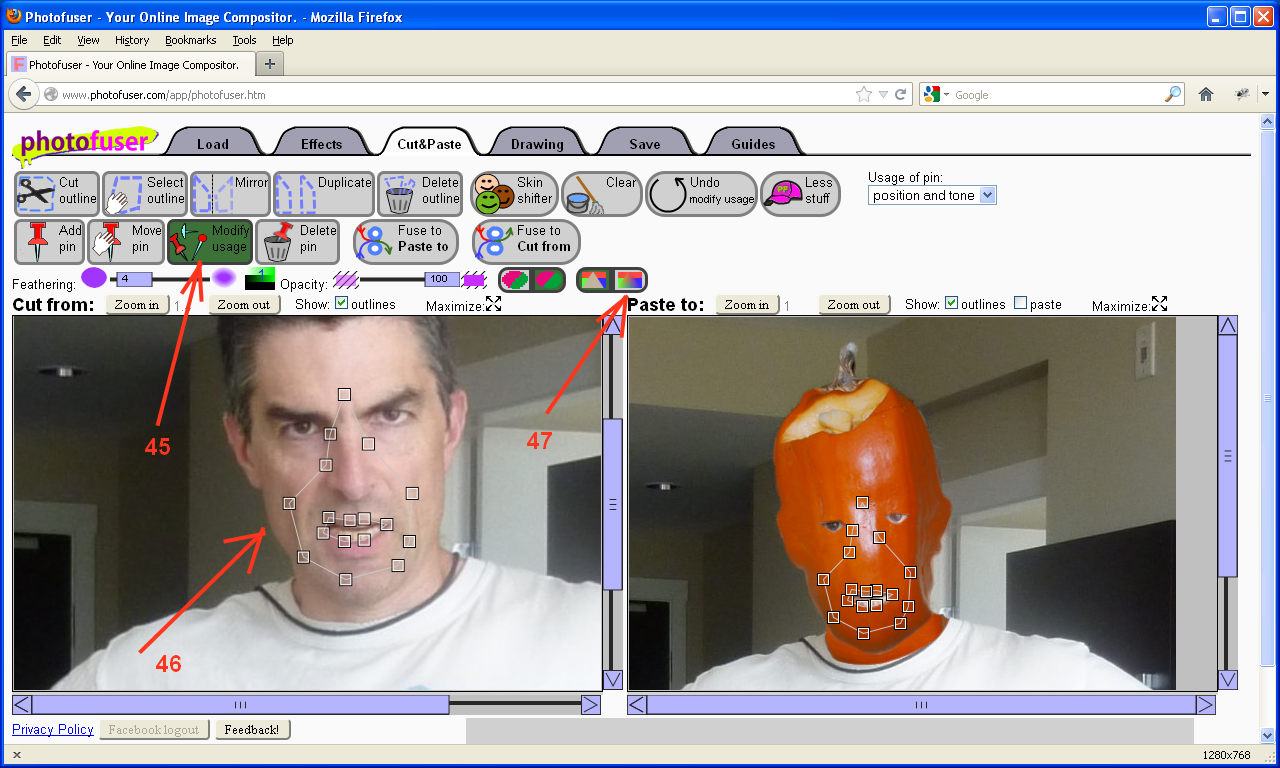1280x768 pixels.
Task: Click Zoom in for Cut from
Action: (137, 304)
